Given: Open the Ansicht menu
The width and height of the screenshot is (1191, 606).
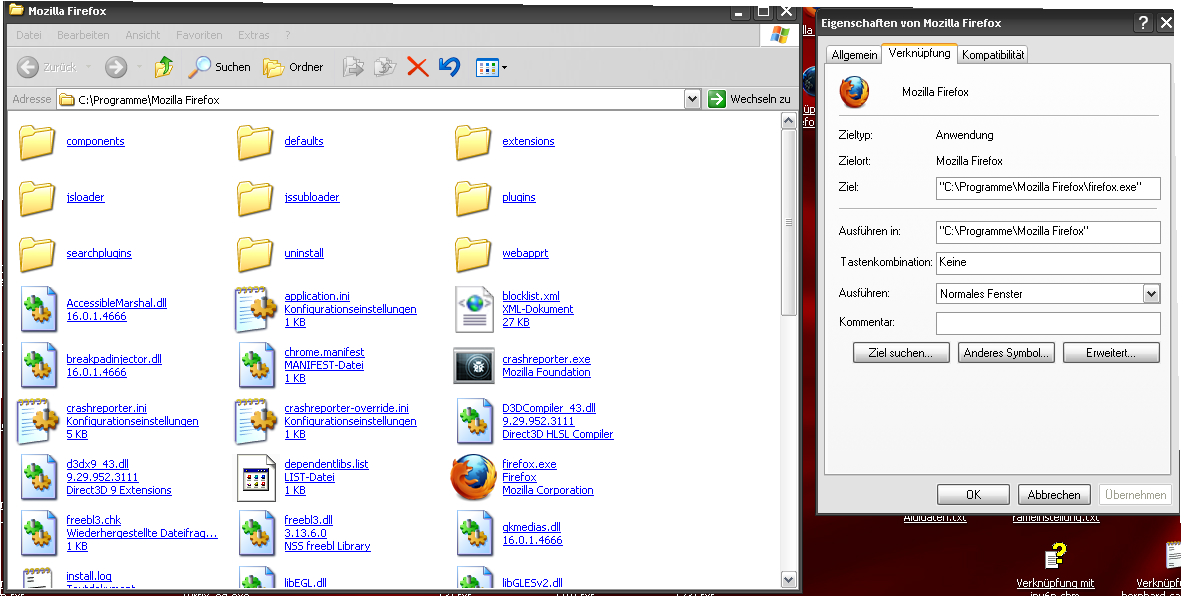Looking at the screenshot, I should pos(143,35).
